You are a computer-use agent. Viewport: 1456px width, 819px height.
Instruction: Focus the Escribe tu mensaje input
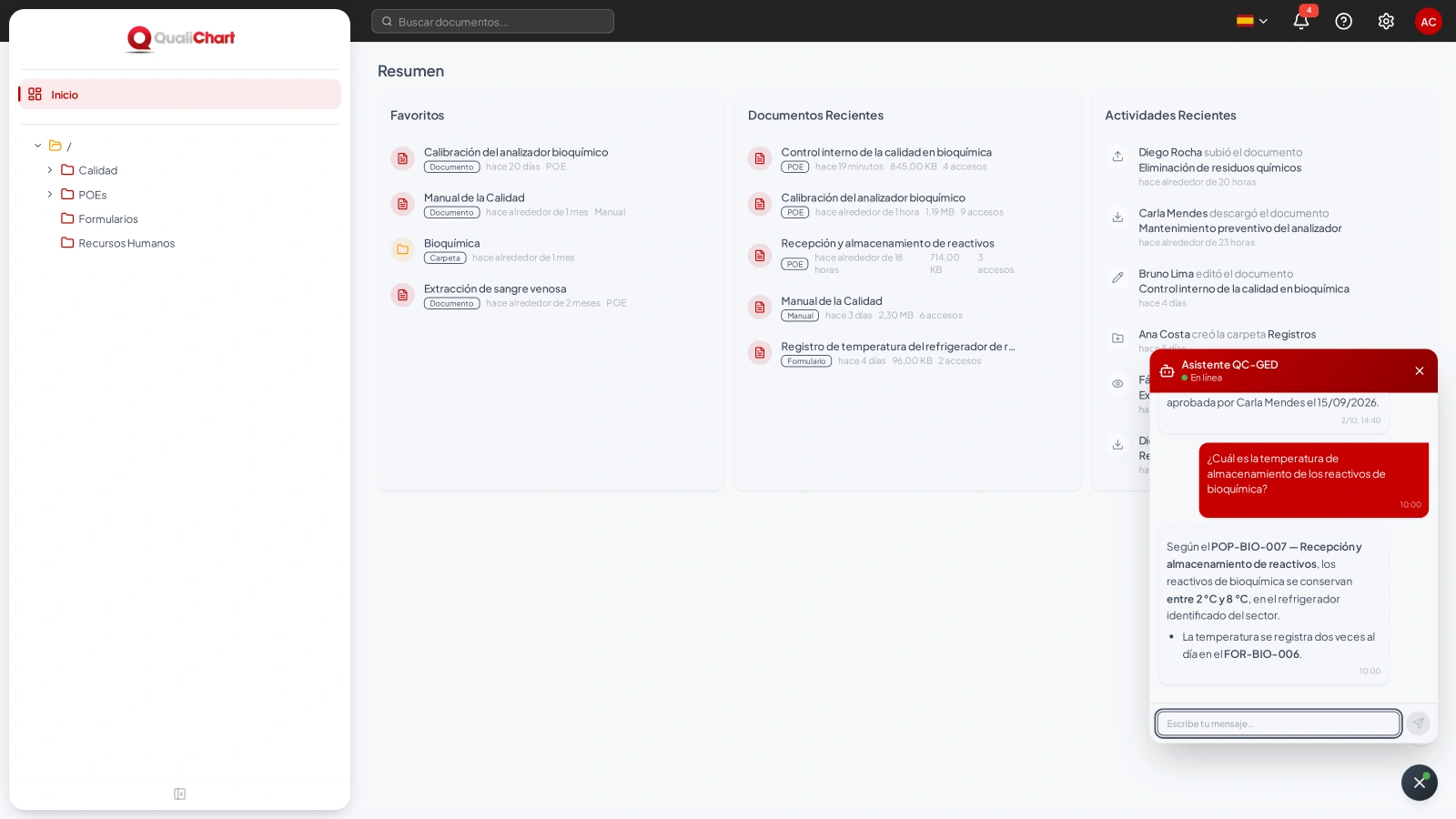(x=1279, y=723)
